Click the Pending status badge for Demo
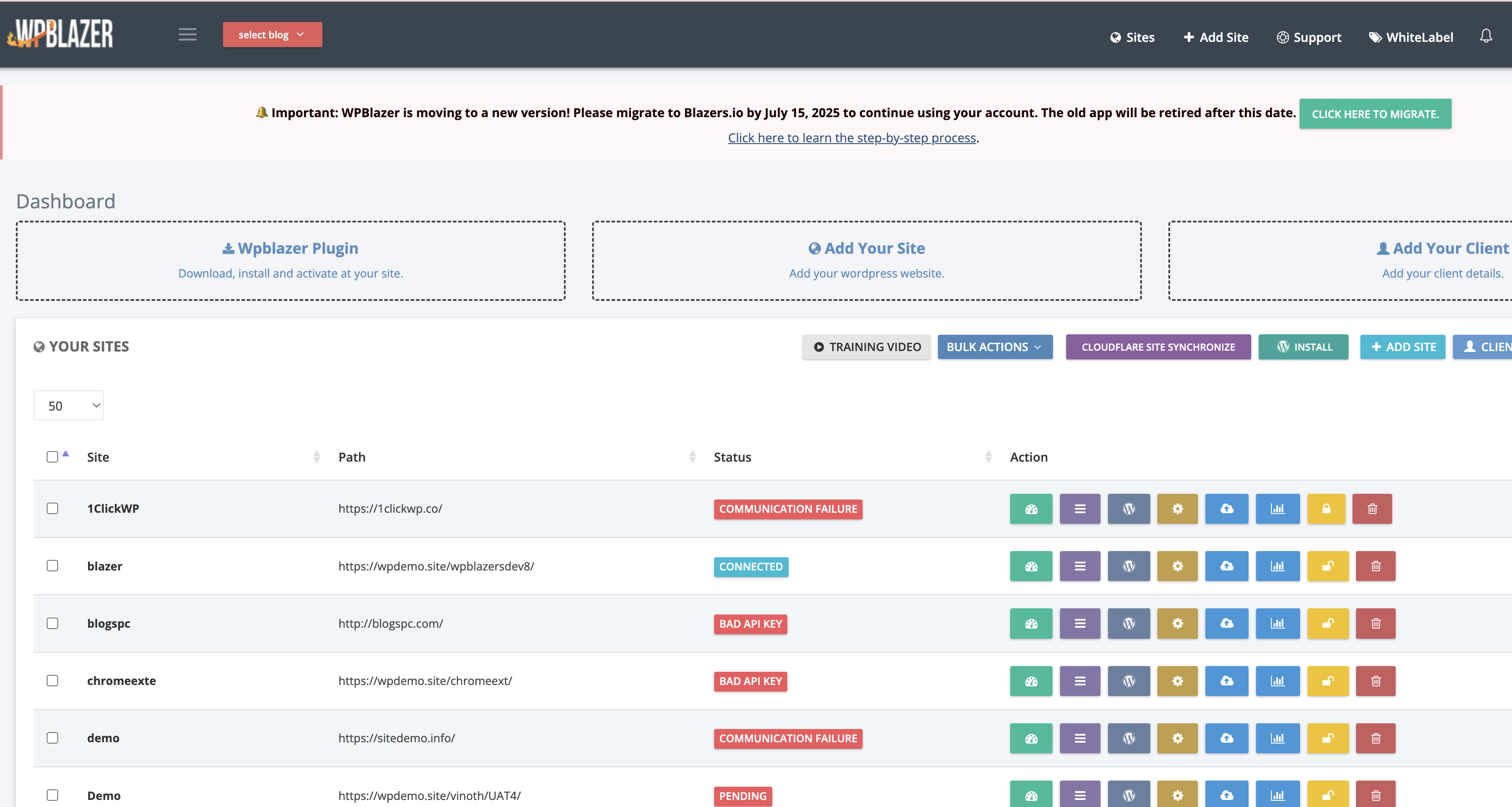Viewport: 1512px width, 807px height. click(x=742, y=796)
